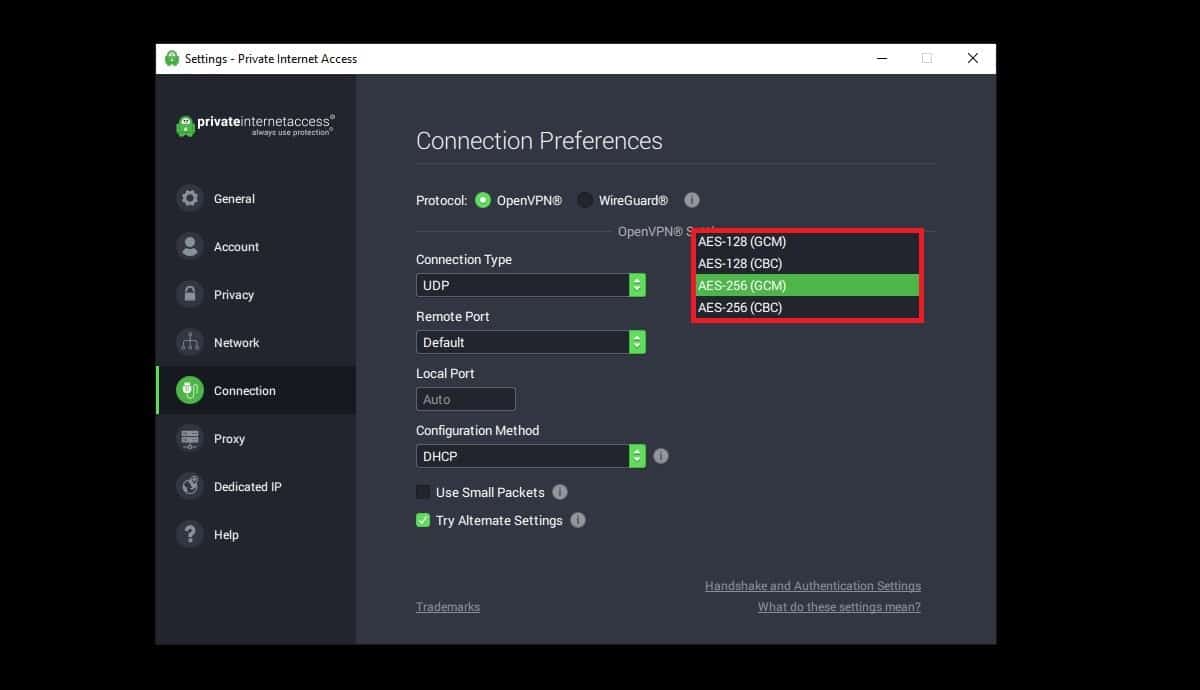
Task: Click the Private Internet Access logo
Action: 255,125
